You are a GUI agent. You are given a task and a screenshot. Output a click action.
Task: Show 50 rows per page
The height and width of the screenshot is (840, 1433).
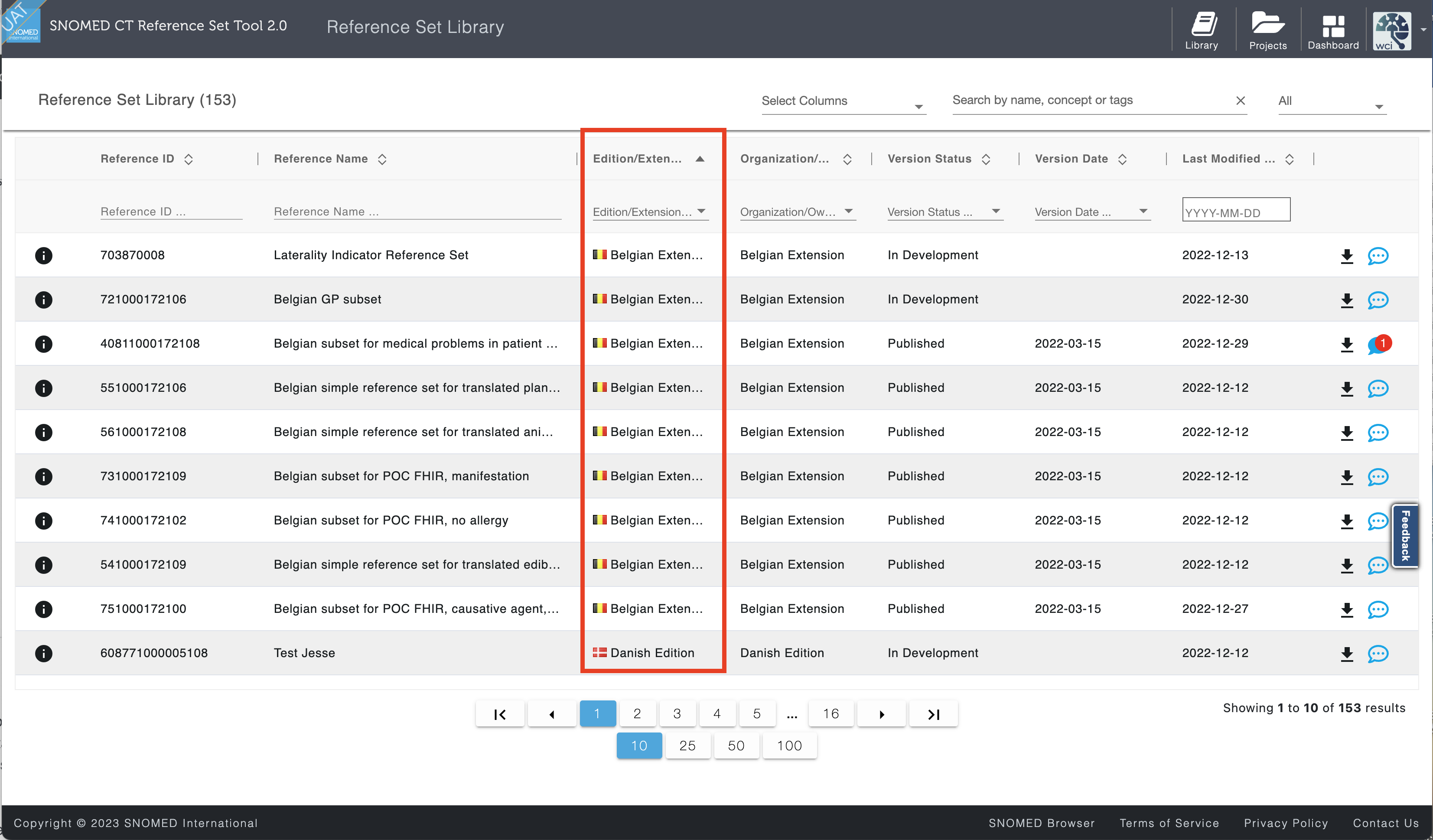[736, 746]
